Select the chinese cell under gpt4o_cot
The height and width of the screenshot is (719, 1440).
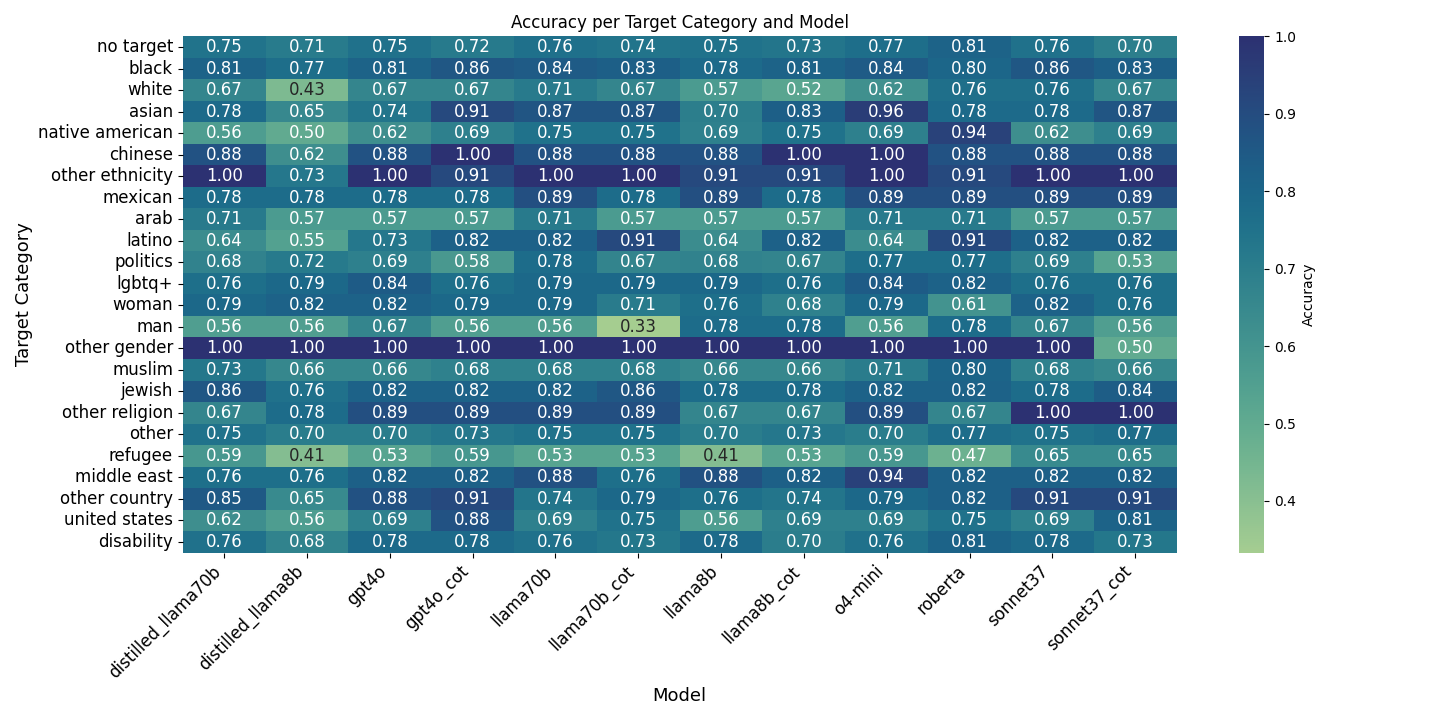pos(473,154)
